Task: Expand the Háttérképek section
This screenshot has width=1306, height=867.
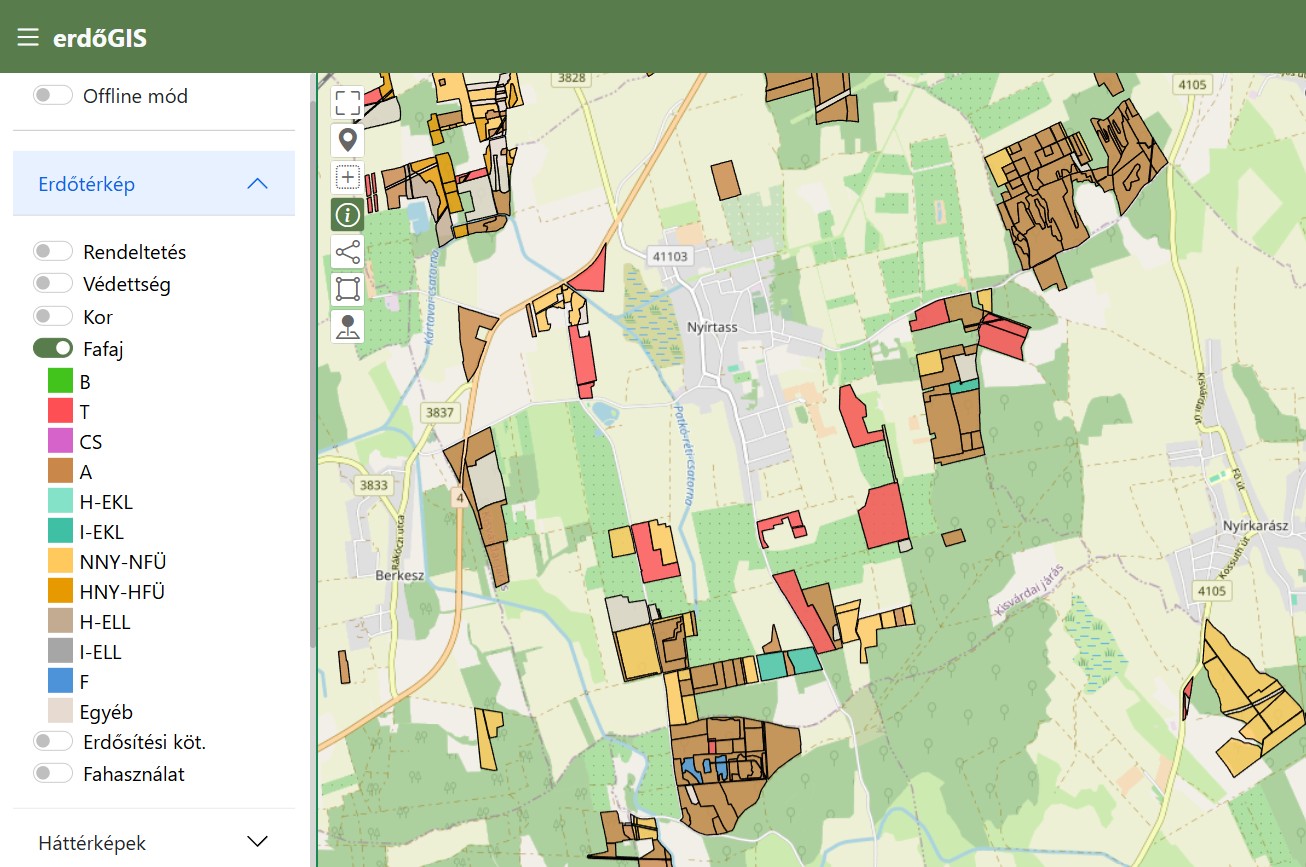Action: point(257,841)
